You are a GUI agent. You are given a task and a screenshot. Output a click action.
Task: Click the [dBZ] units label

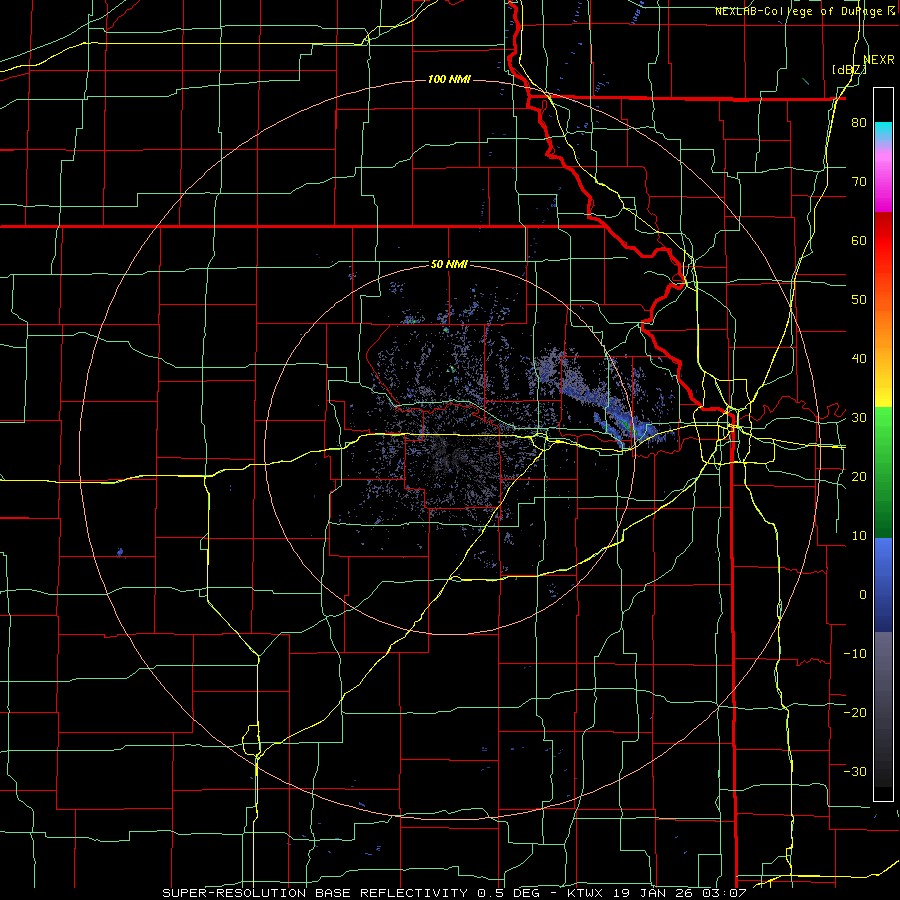[849, 70]
